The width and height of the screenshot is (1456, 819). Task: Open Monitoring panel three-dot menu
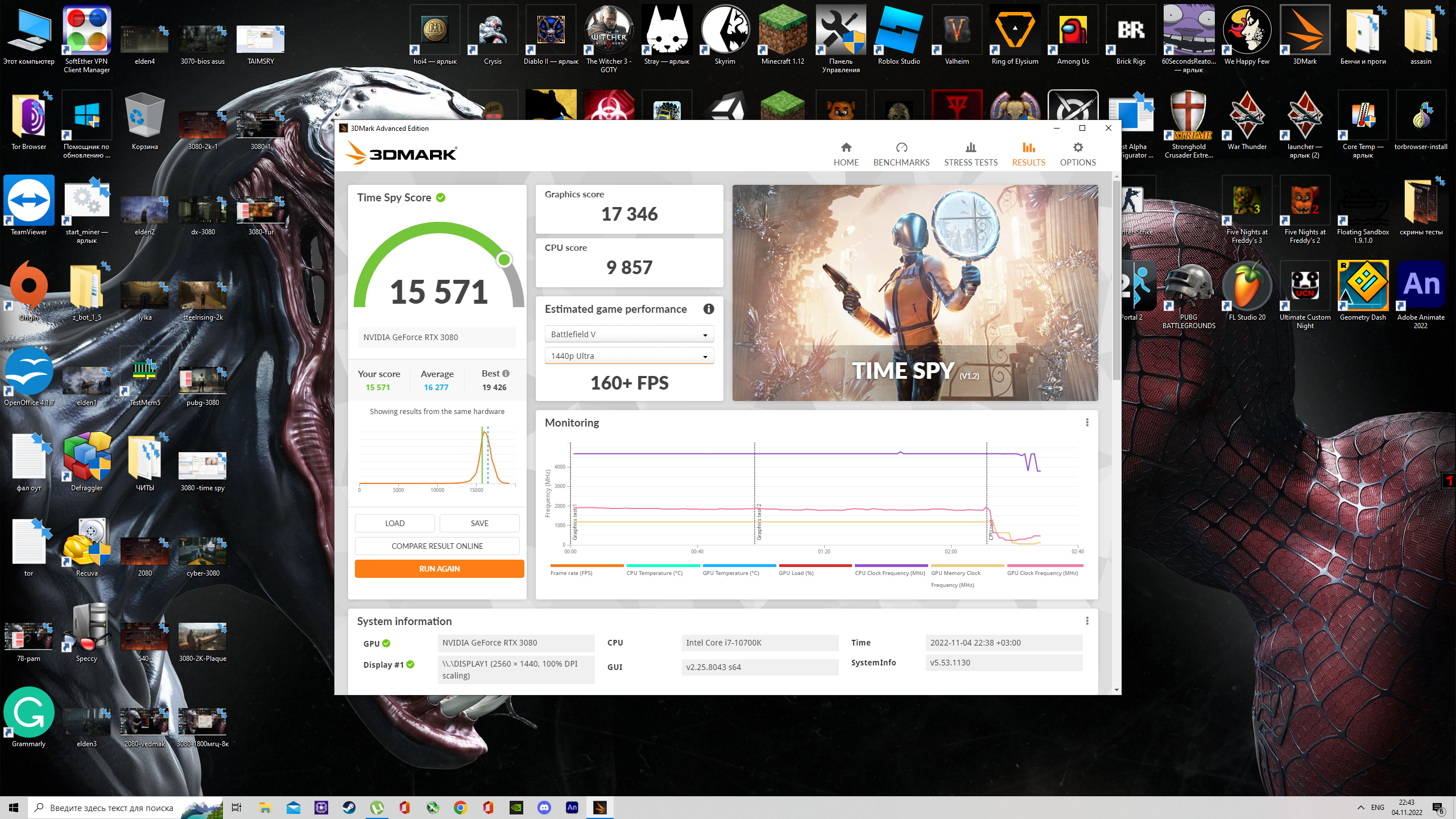click(x=1087, y=423)
